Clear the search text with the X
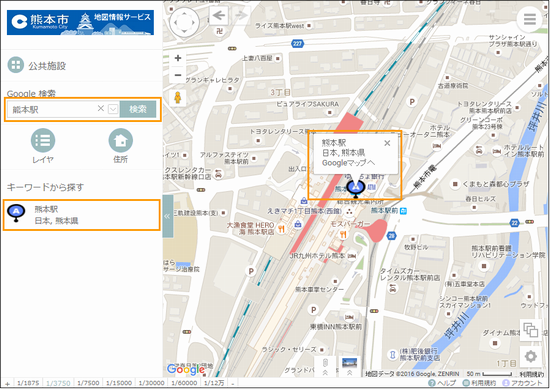550x389 pixels. (101, 108)
